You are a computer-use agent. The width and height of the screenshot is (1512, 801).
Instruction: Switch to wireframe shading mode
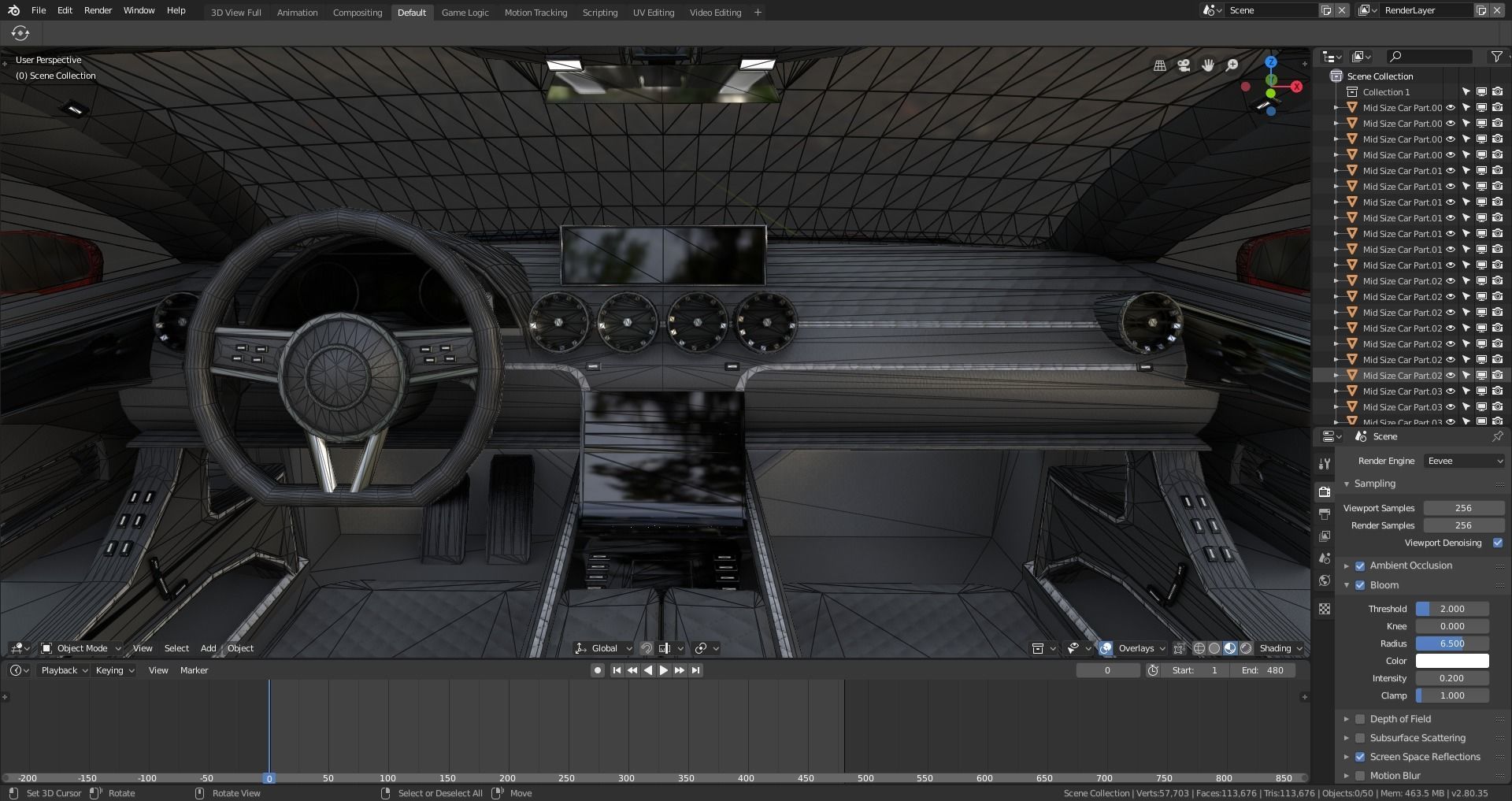pyautogui.click(x=1199, y=648)
